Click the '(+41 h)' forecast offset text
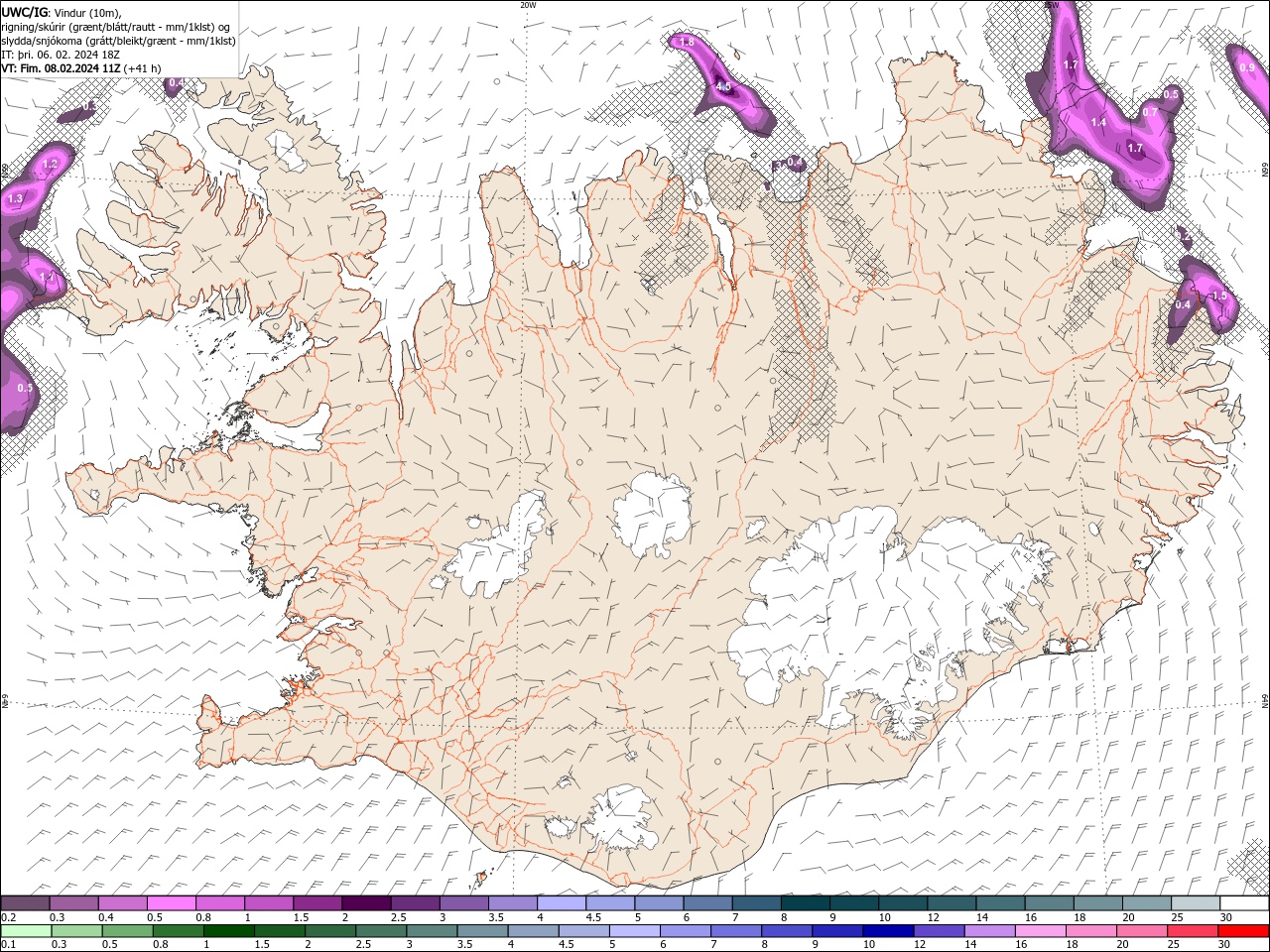Viewport: 1270px width, 952px height. click(143, 68)
